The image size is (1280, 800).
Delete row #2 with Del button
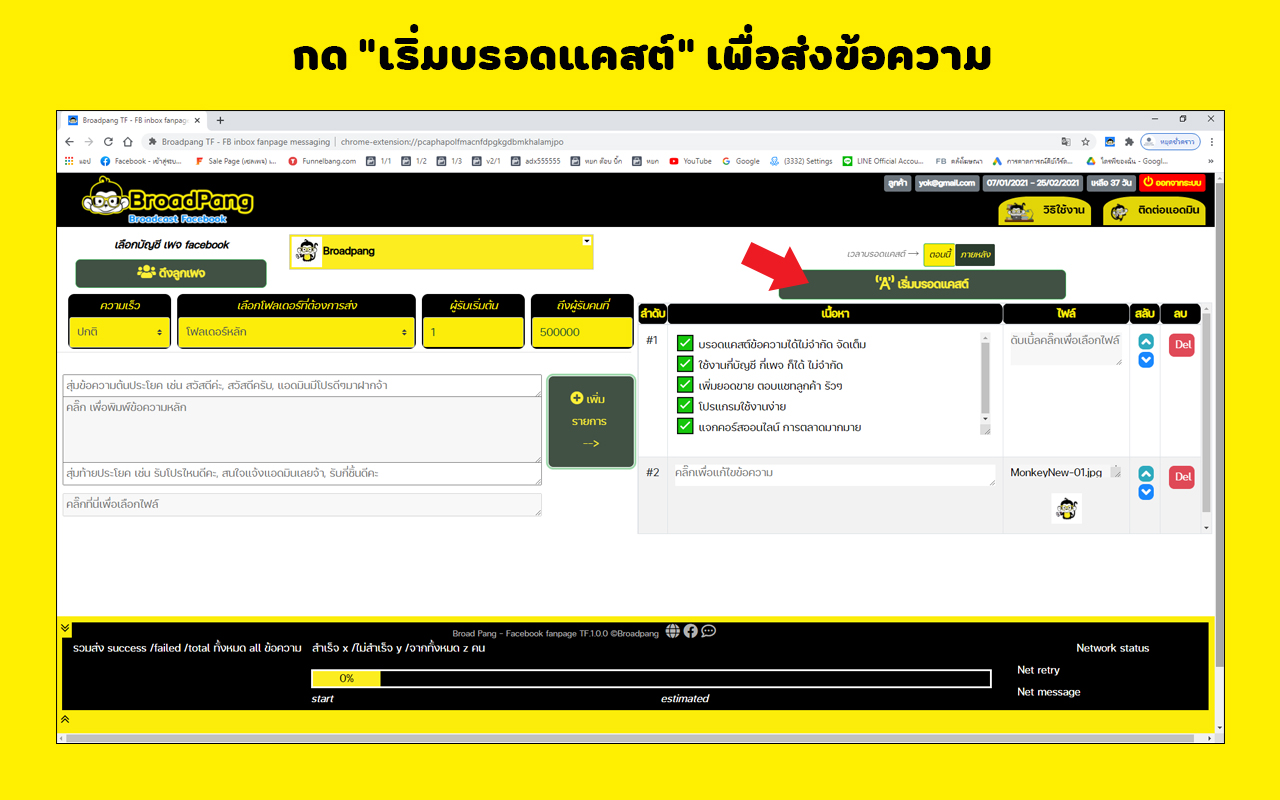point(1183,477)
